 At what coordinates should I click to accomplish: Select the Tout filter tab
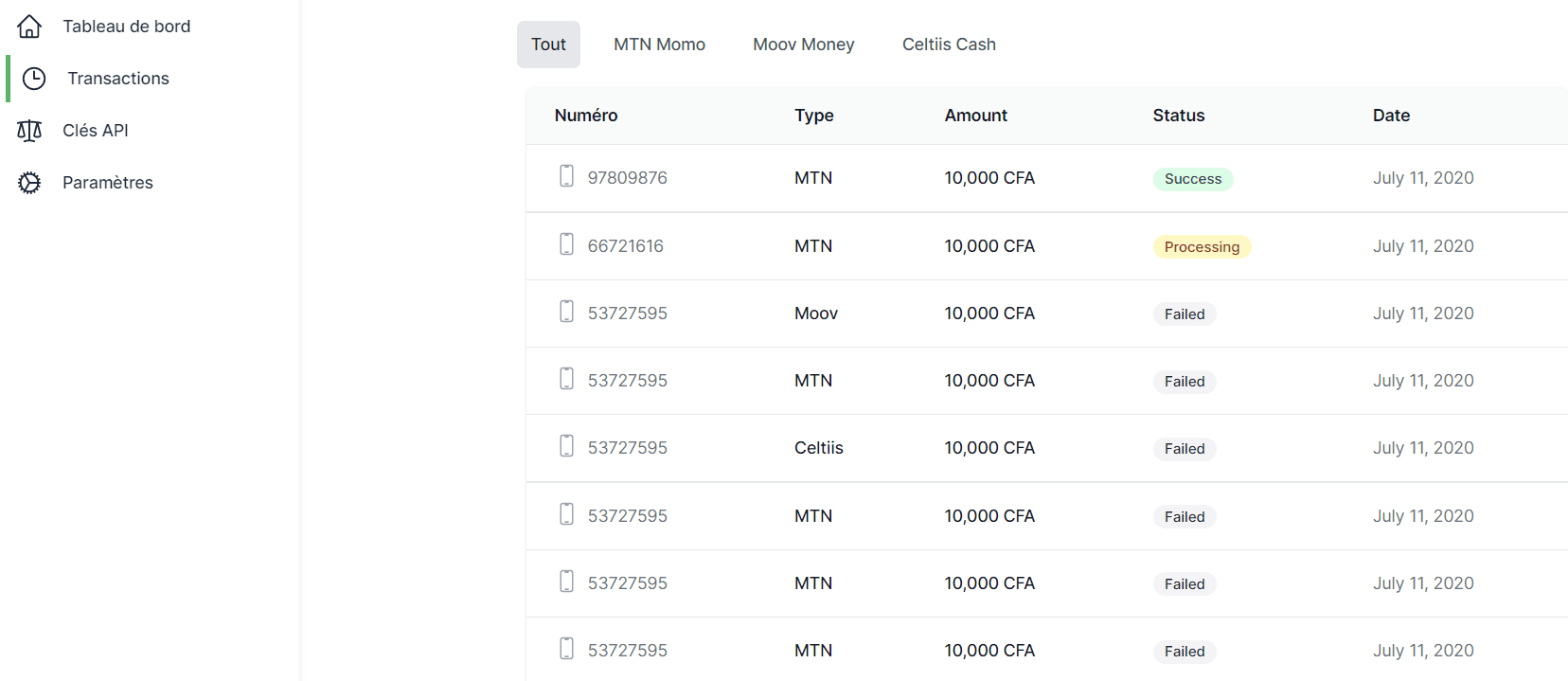pyautogui.click(x=548, y=45)
